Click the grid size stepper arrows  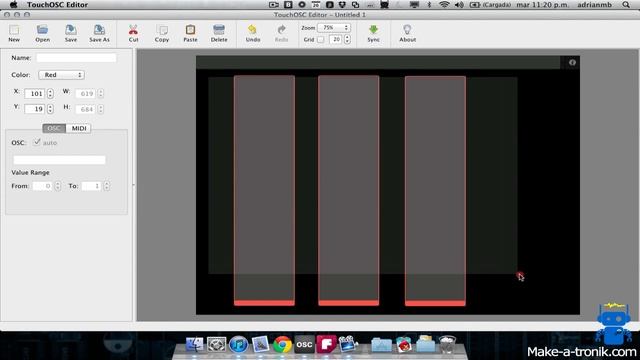point(347,39)
